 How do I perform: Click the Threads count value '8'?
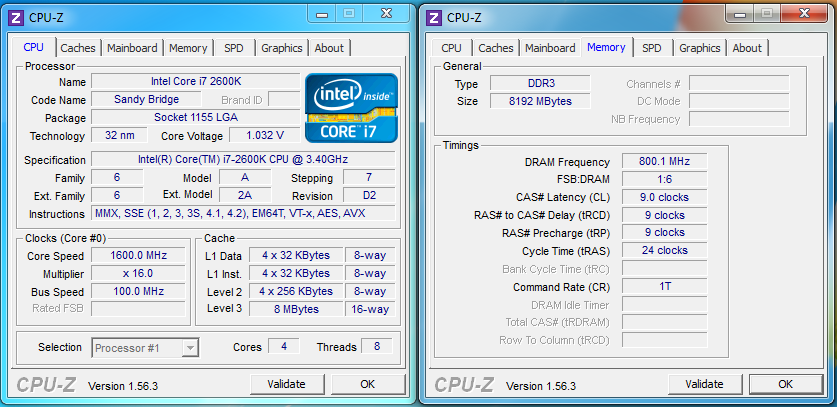(x=377, y=346)
